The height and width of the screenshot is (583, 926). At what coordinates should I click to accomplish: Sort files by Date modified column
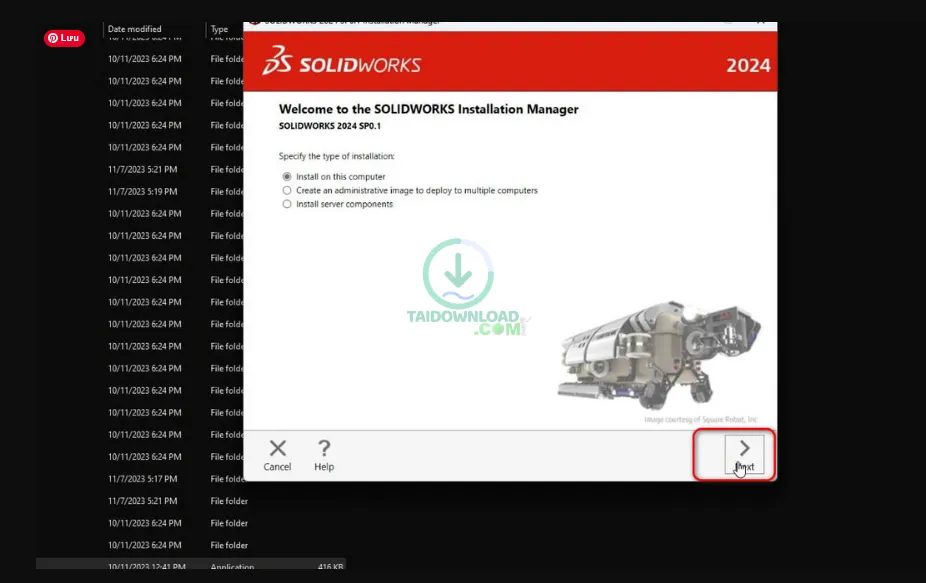coord(135,29)
